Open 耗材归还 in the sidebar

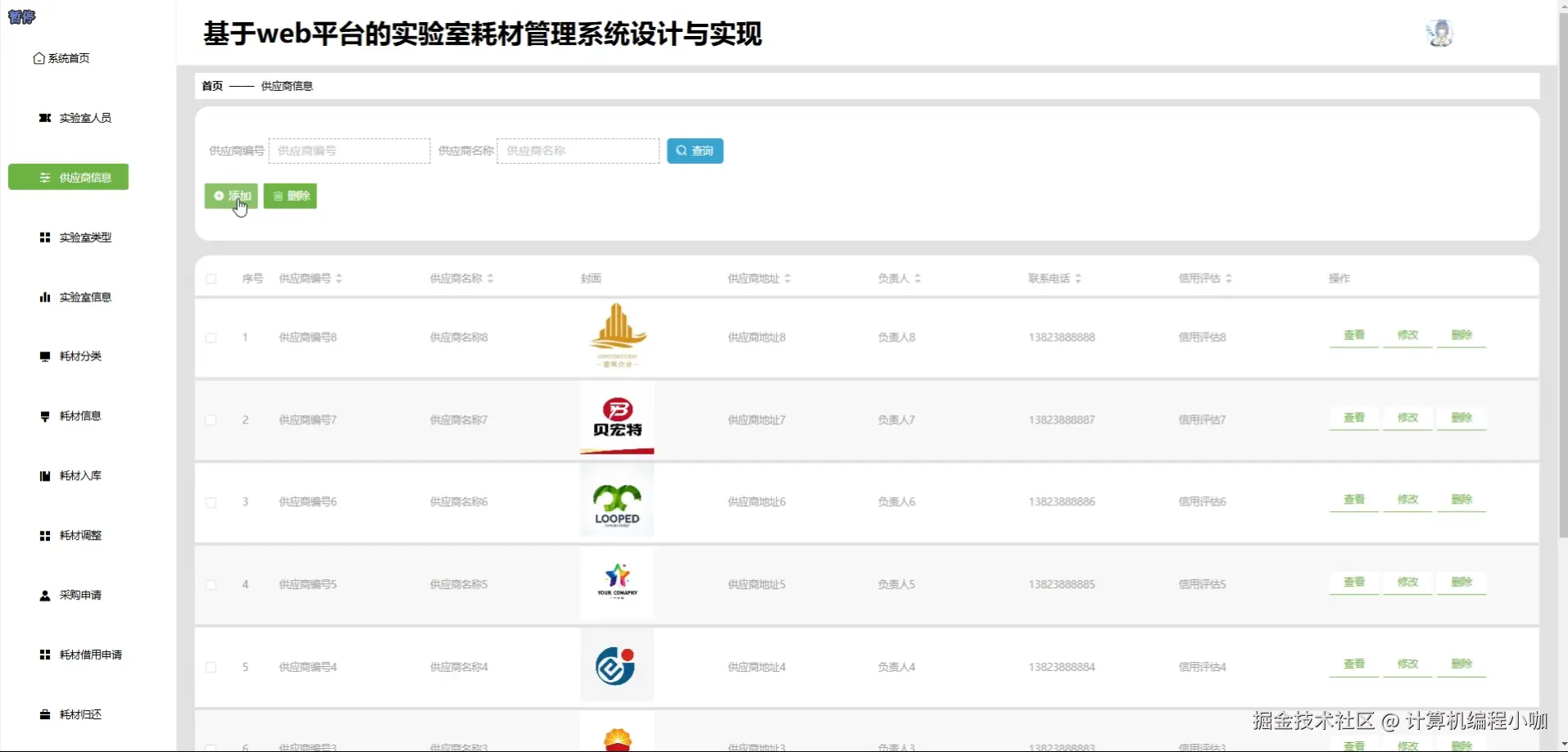(80, 714)
